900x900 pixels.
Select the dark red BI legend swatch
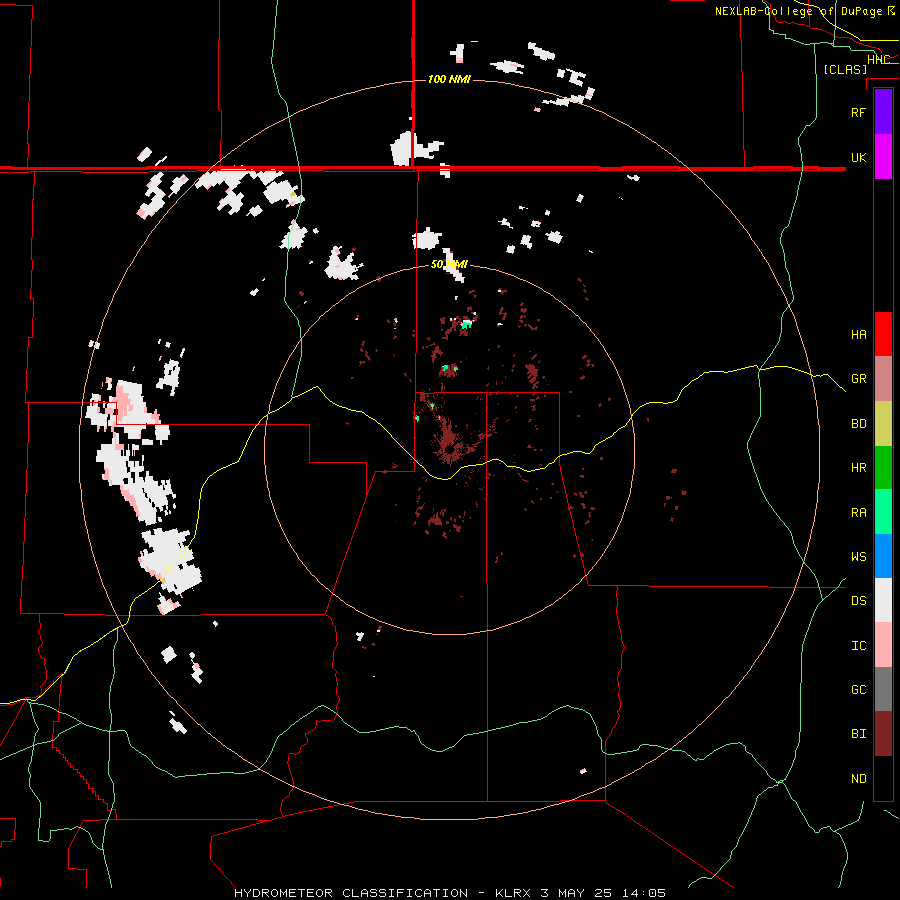tap(883, 734)
